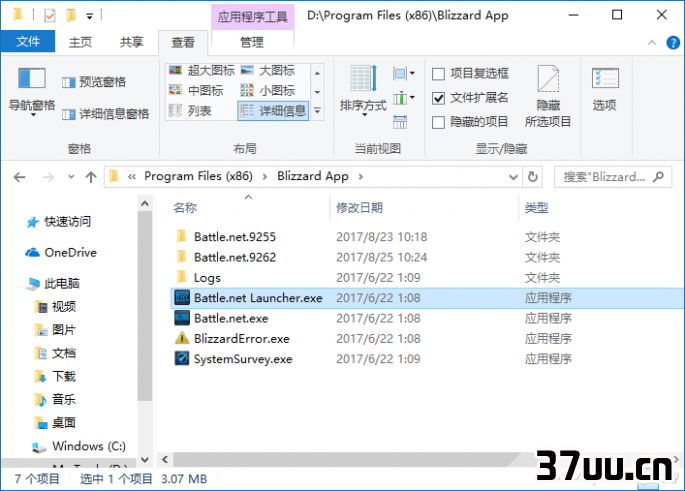Select Medium icons (中图标) layout

(x=196, y=90)
